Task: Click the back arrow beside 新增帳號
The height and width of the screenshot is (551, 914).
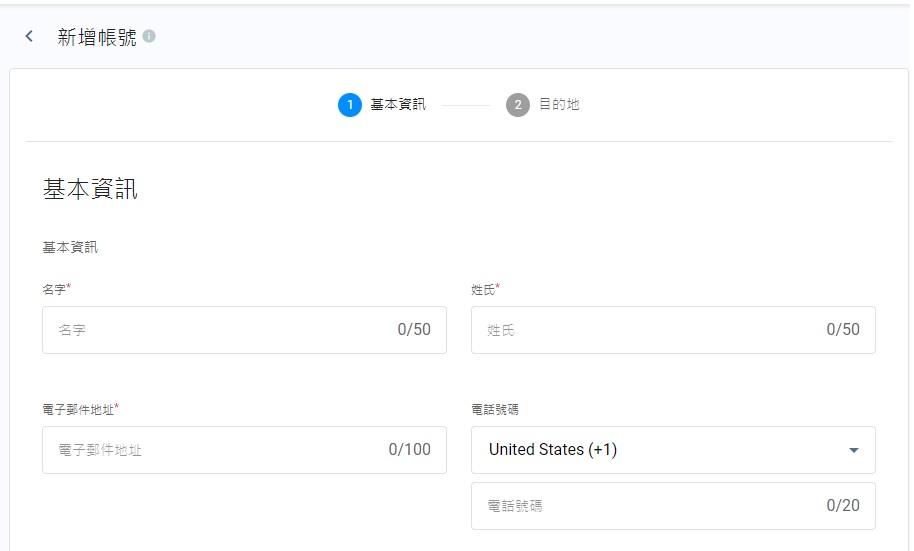Action: (x=29, y=37)
